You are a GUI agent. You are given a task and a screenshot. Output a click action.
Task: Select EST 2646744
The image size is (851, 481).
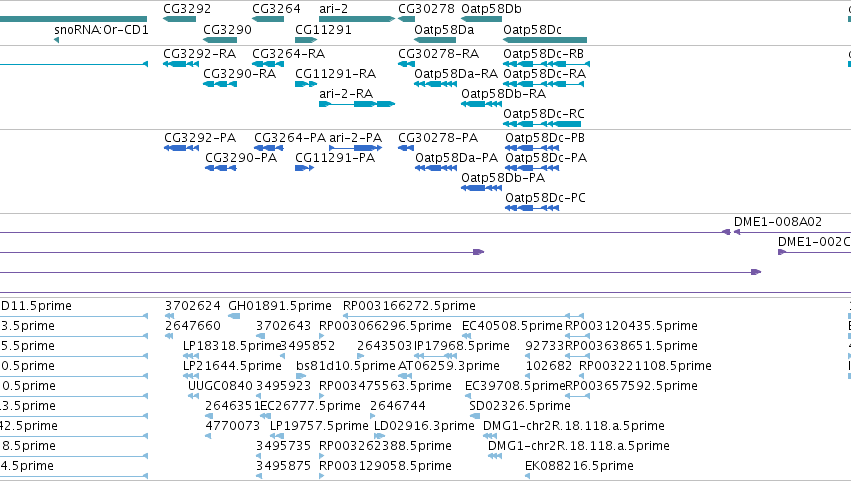click(373, 416)
